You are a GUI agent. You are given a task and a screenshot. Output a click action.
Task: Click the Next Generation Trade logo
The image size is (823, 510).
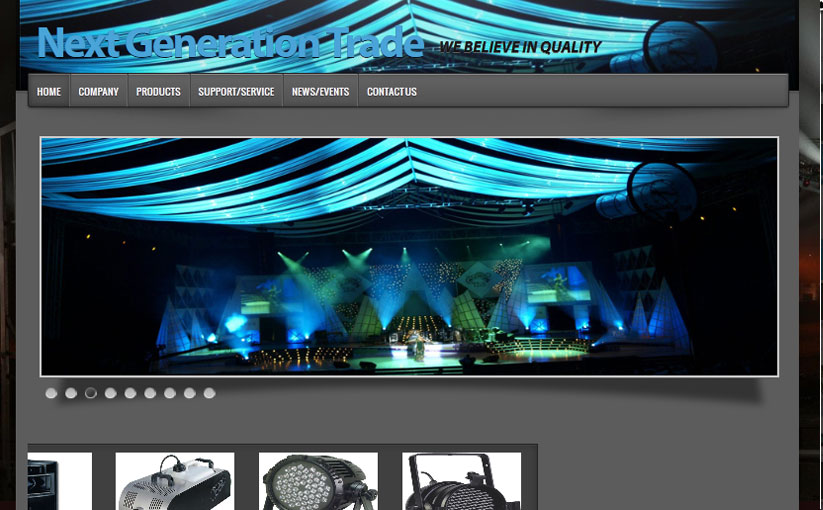[230, 42]
